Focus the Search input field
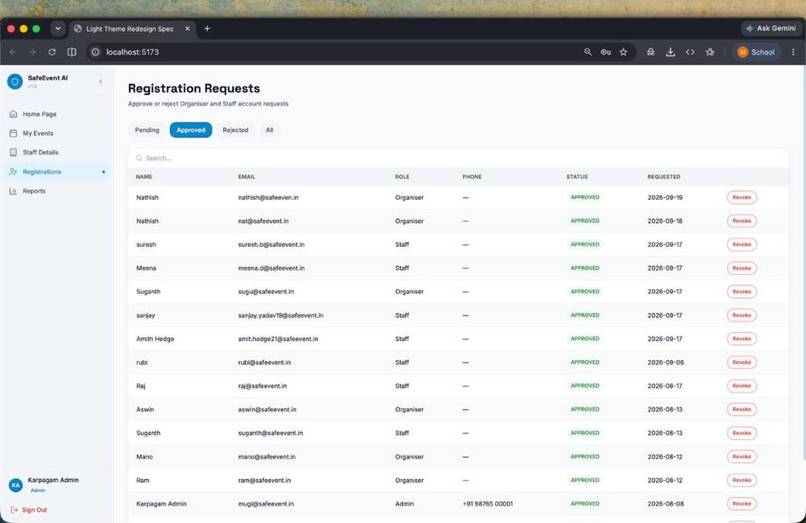The image size is (806, 523). tap(459, 158)
